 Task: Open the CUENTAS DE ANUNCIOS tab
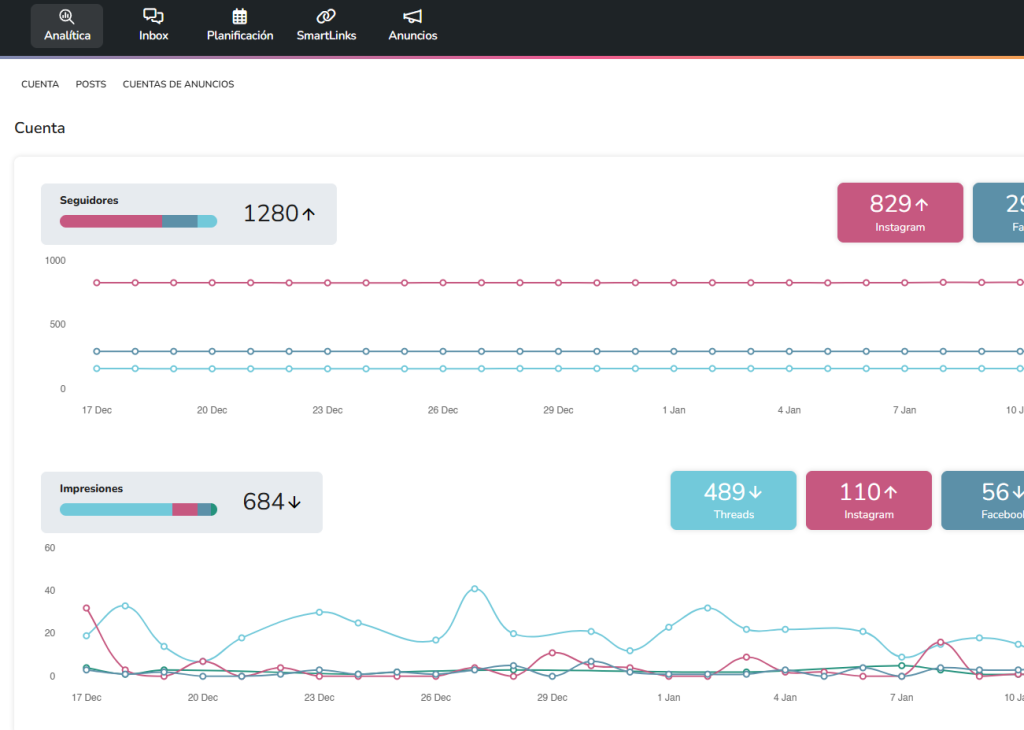(178, 84)
